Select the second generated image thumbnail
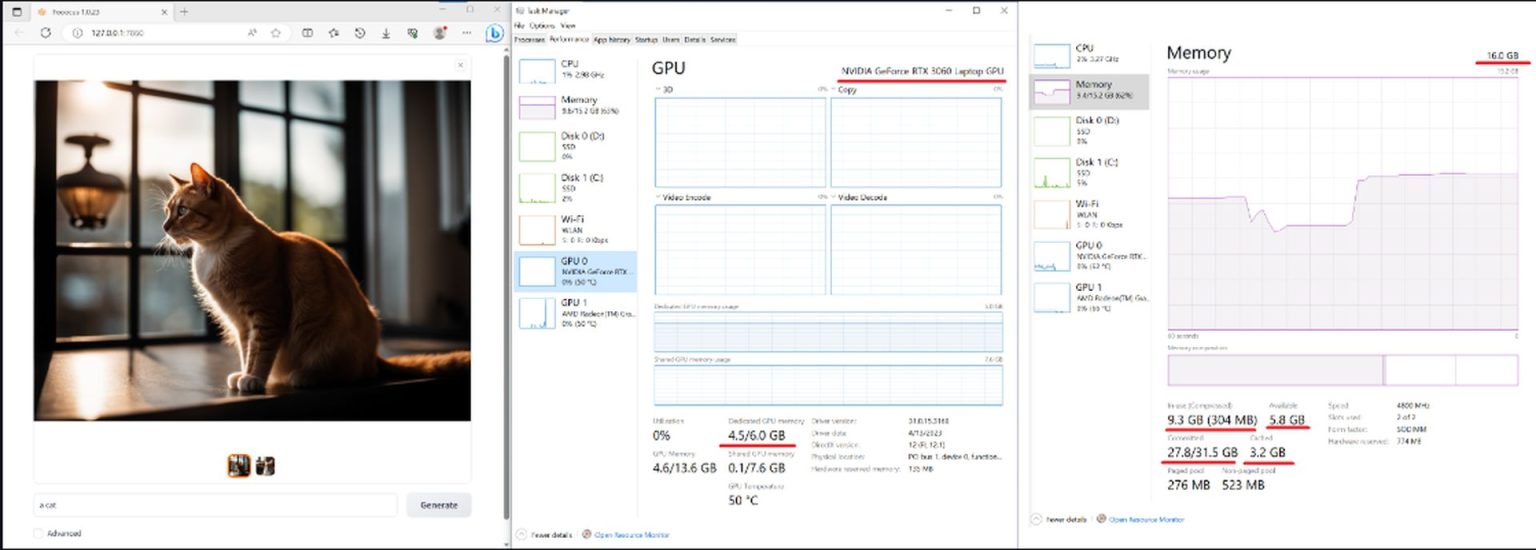This screenshot has height=550, width=1536. point(265,466)
